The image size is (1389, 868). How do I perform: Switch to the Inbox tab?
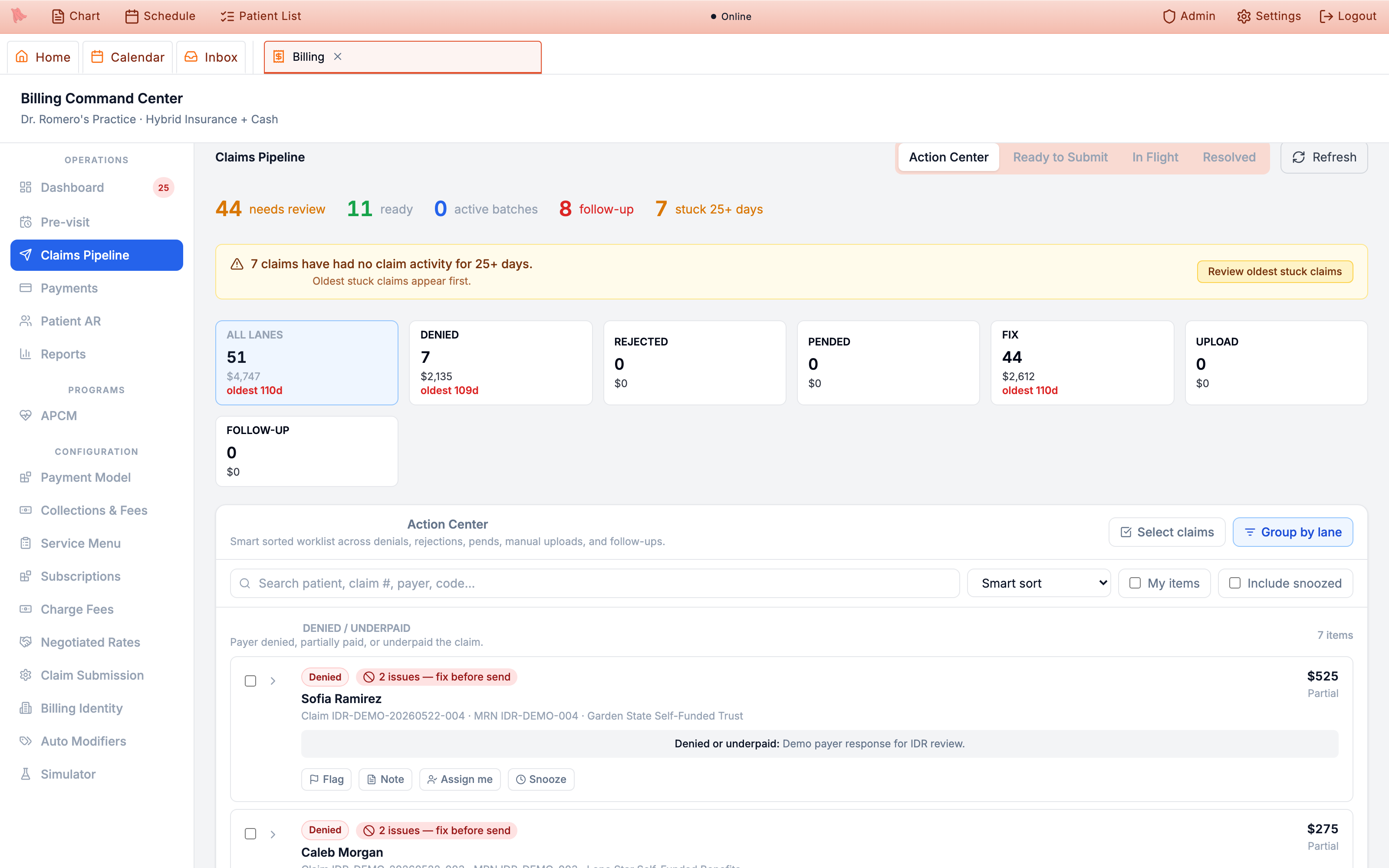(x=211, y=57)
